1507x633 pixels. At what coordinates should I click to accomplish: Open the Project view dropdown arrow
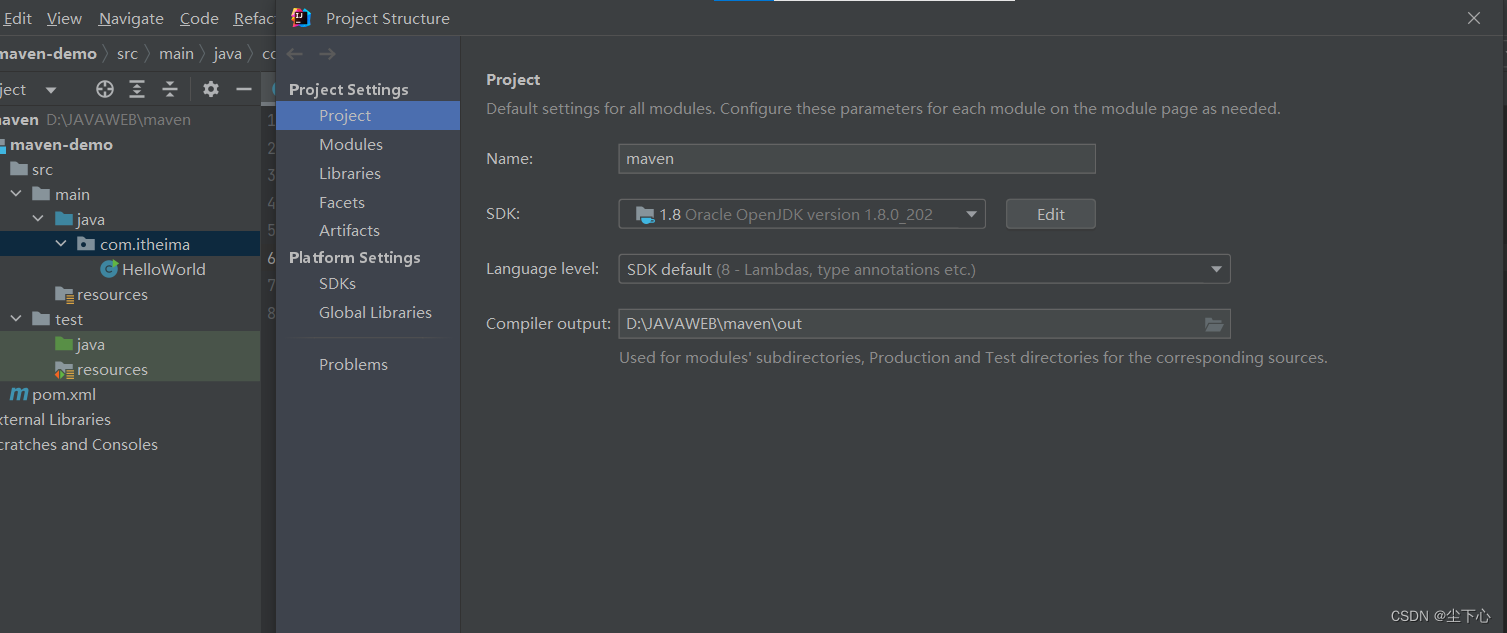tap(51, 90)
